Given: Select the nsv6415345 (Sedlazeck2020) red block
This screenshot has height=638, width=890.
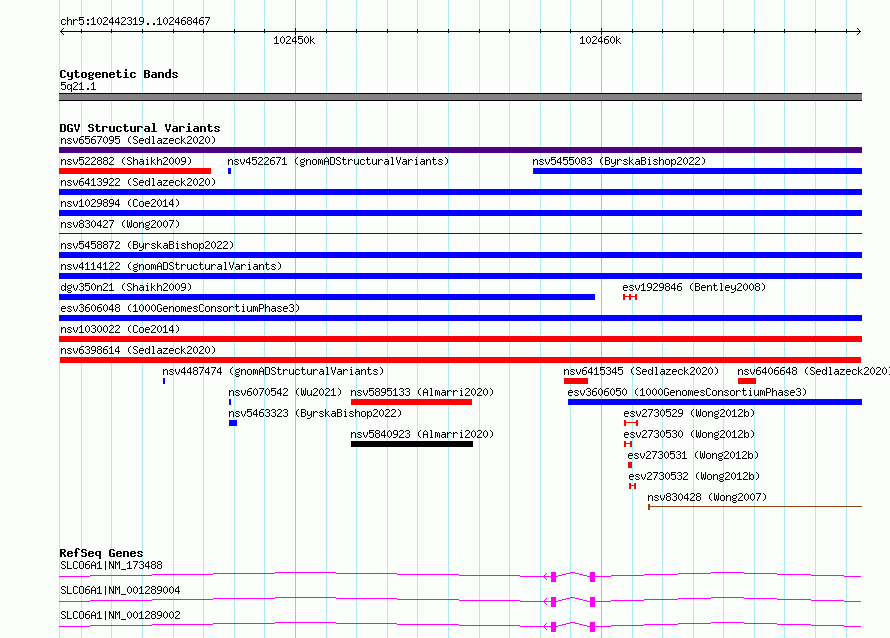Looking at the screenshot, I should 576,381.
